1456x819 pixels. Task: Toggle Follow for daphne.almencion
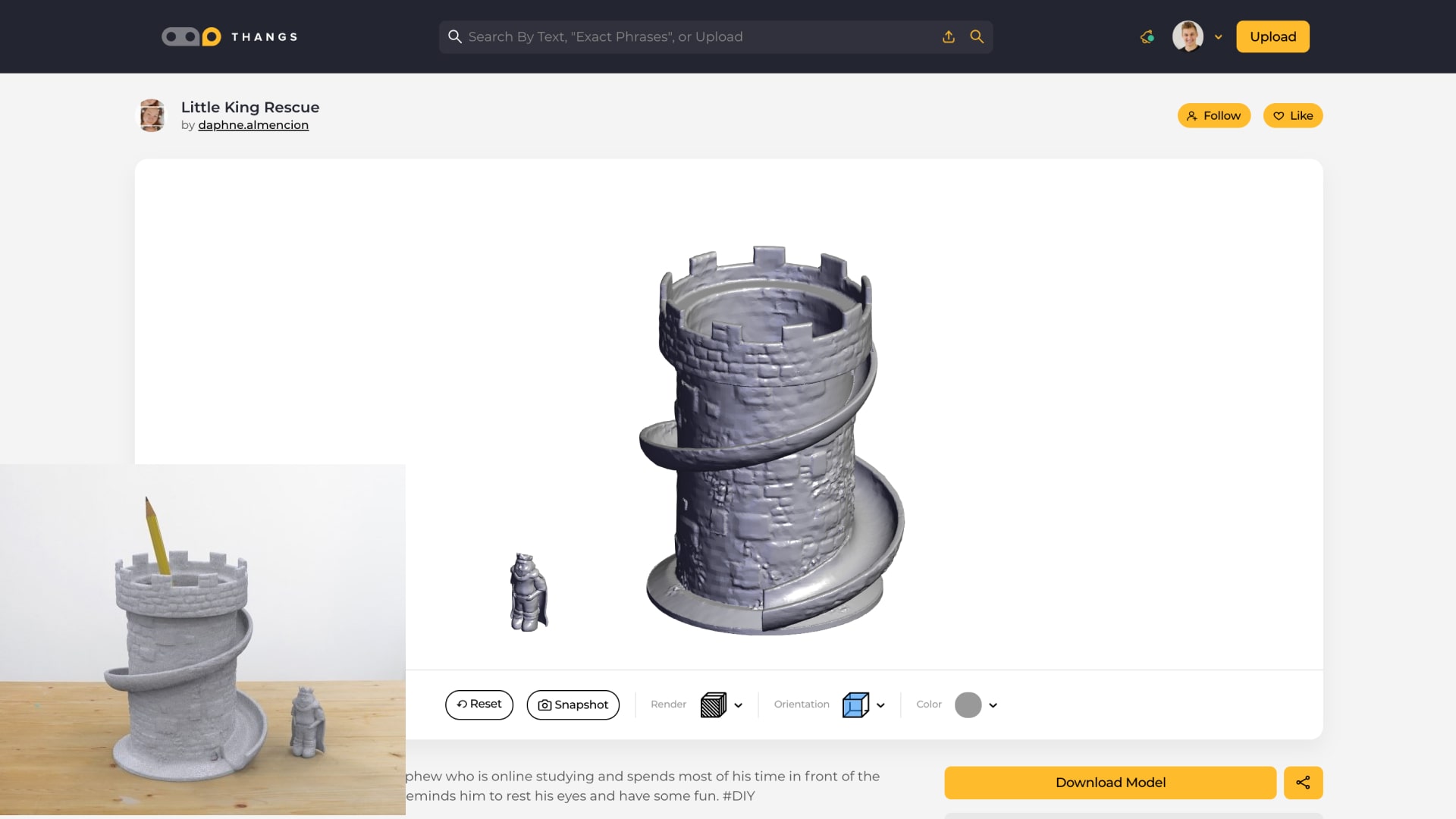1213,115
